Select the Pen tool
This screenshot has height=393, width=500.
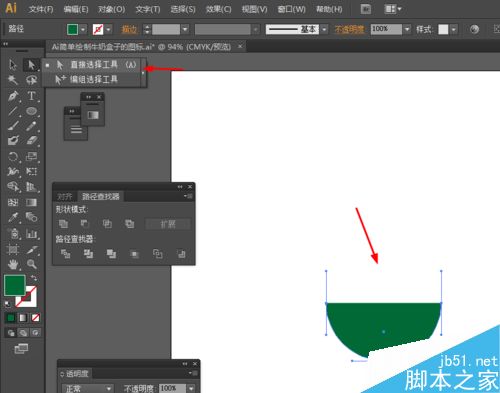[13, 96]
